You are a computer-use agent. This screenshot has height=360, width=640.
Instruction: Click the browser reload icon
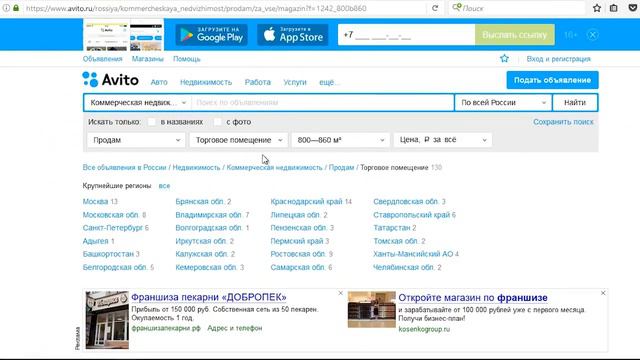pos(435,8)
